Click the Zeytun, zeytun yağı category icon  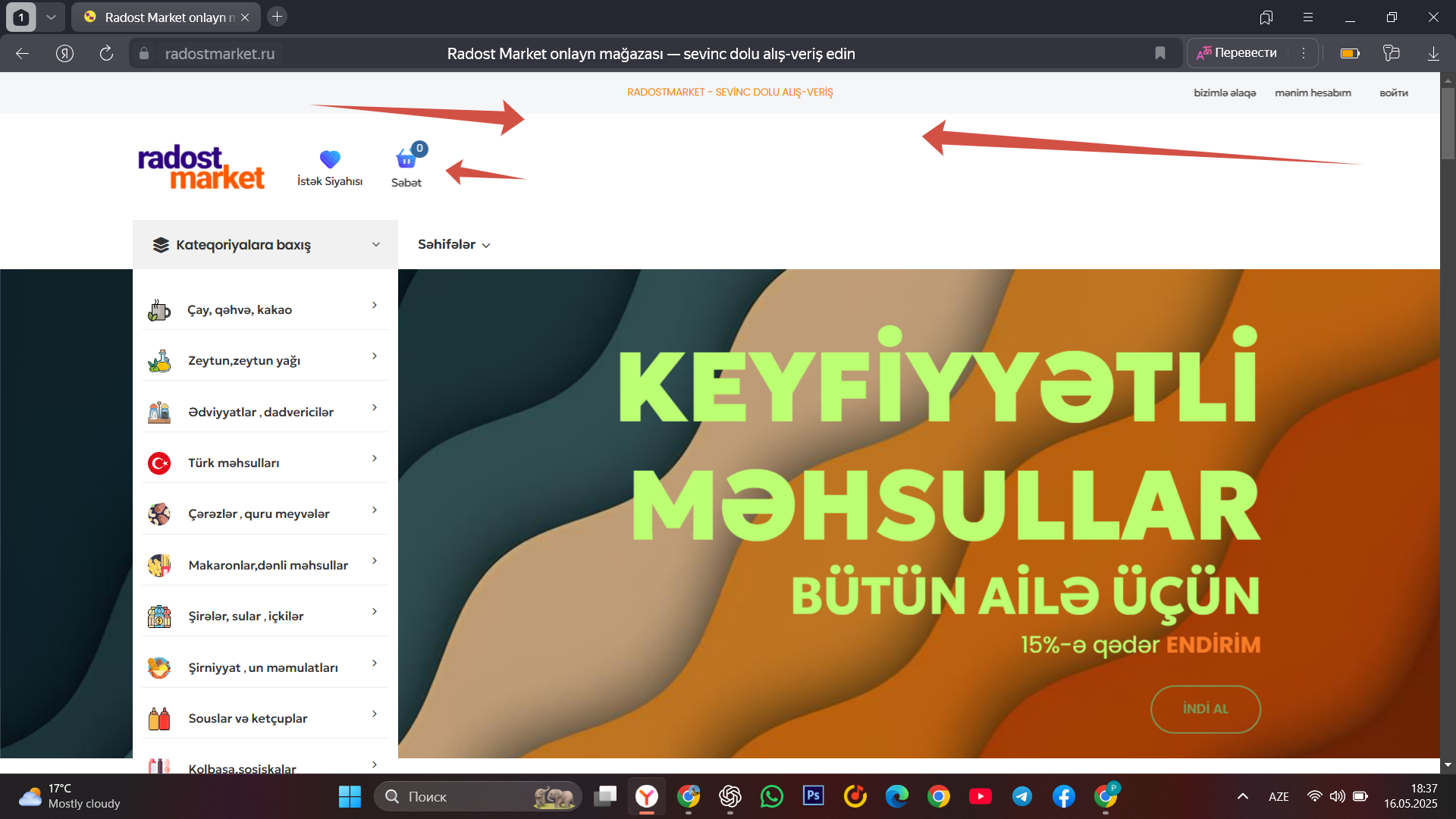tap(159, 361)
